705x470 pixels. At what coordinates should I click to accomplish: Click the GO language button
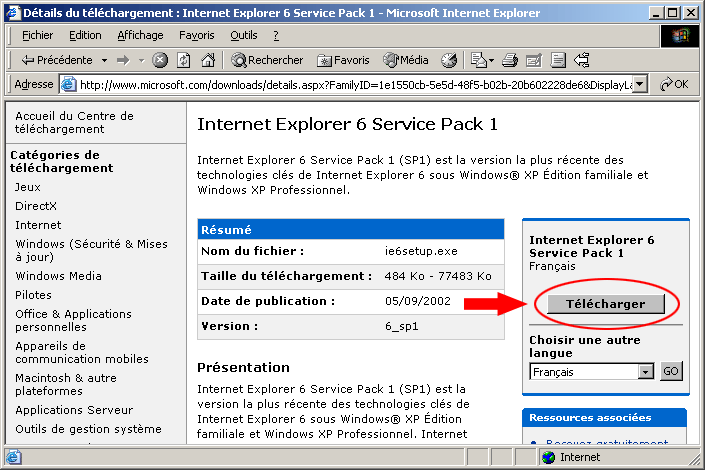pos(671,372)
